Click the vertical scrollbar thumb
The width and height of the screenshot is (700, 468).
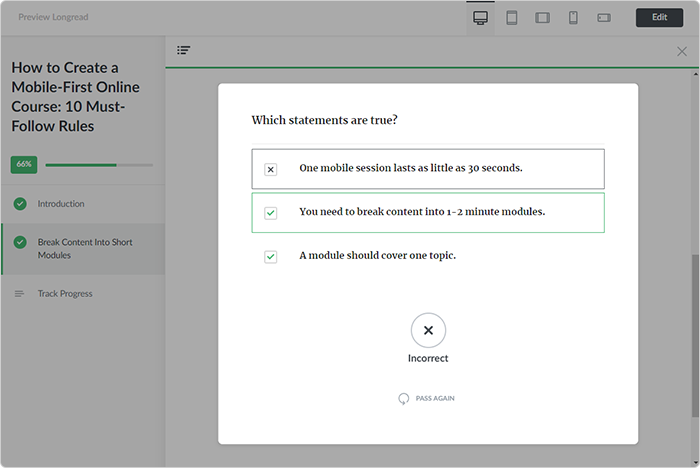[696, 336]
